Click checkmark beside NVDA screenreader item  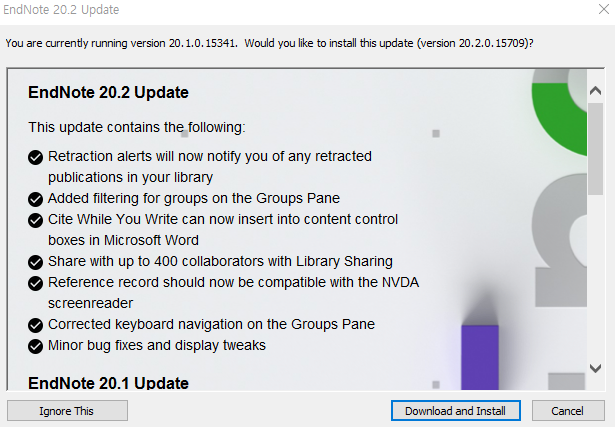tap(35, 283)
